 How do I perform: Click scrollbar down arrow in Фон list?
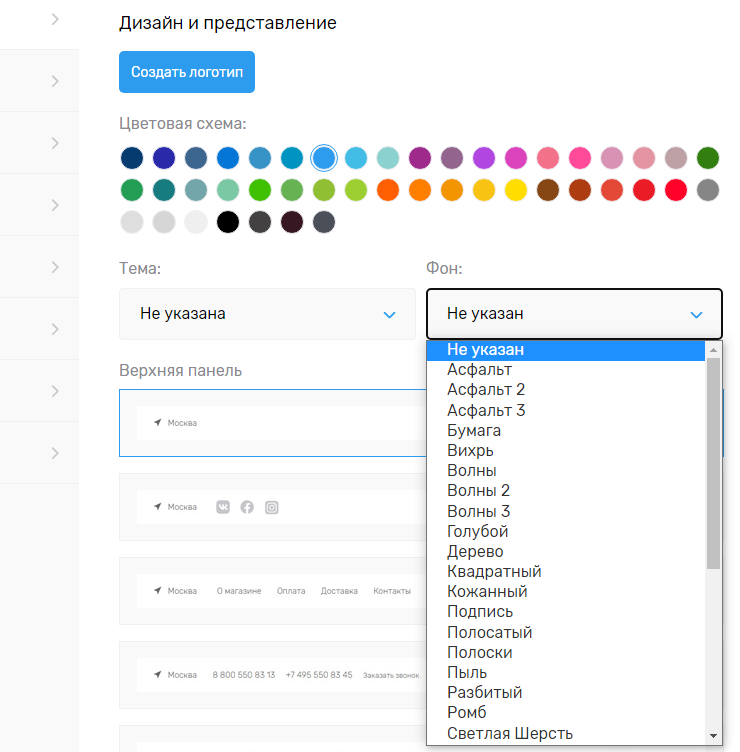pos(713,736)
